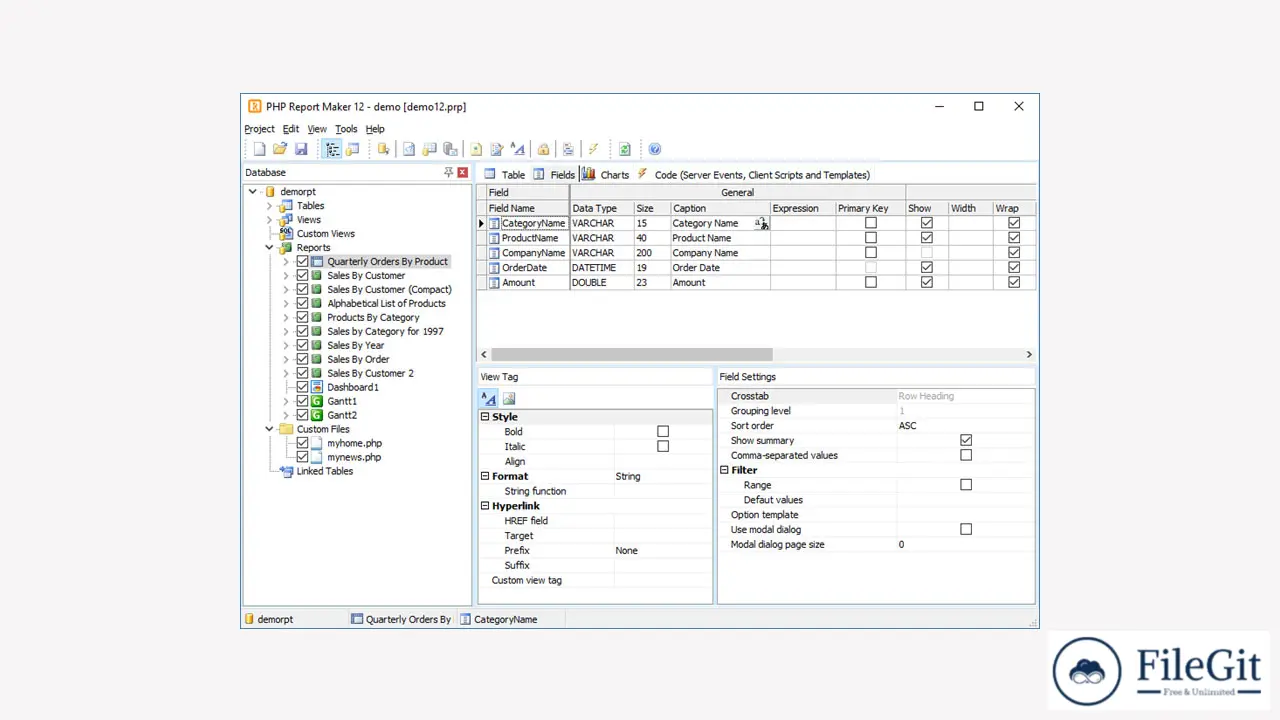Collapse the Hyperlink property group
1280x720 pixels.
tap(485, 506)
